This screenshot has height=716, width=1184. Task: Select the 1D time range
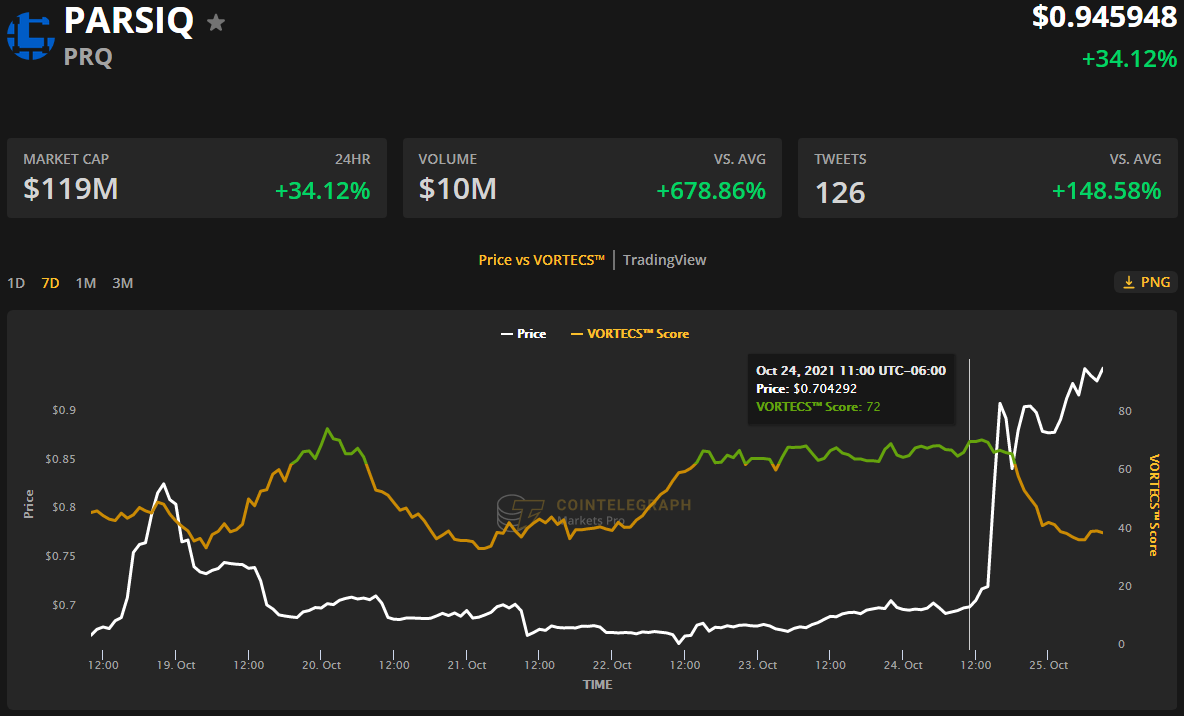[16, 283]
